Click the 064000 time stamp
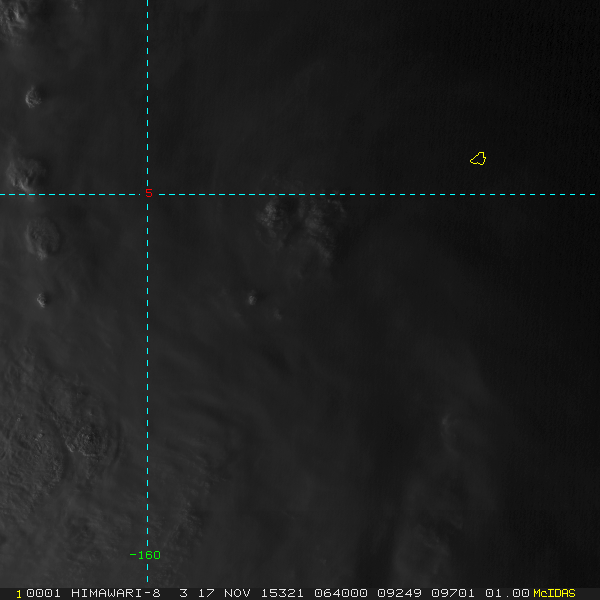The height and width of the screenshot is (600, 600). pyautogui.click(x=337, y=593)
